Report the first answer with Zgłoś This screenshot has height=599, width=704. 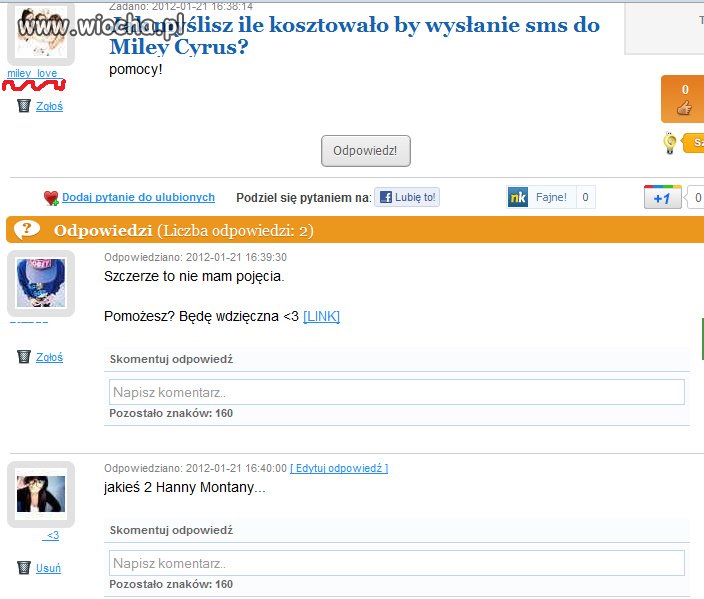(49, 357)
